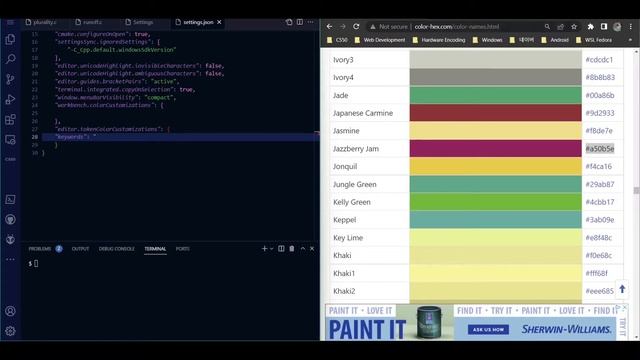Toggle the browser side panel
Screen dimensions: 640x360
(x=604, y=27)
